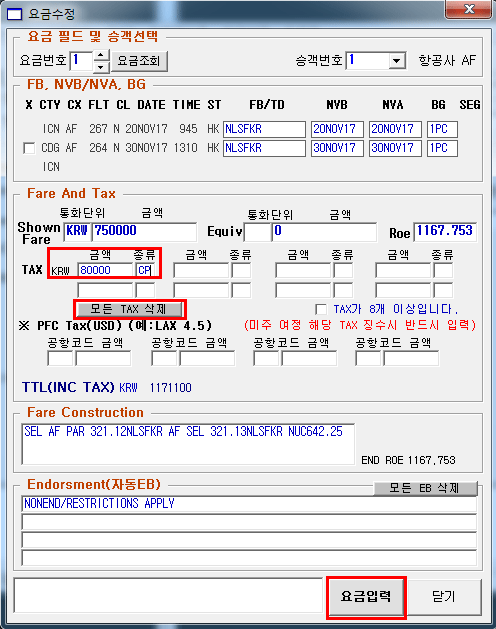Click the 모든 EB 삭제 button
The width and height of the screenshot is (496, 629).
(x=425, y=488)
